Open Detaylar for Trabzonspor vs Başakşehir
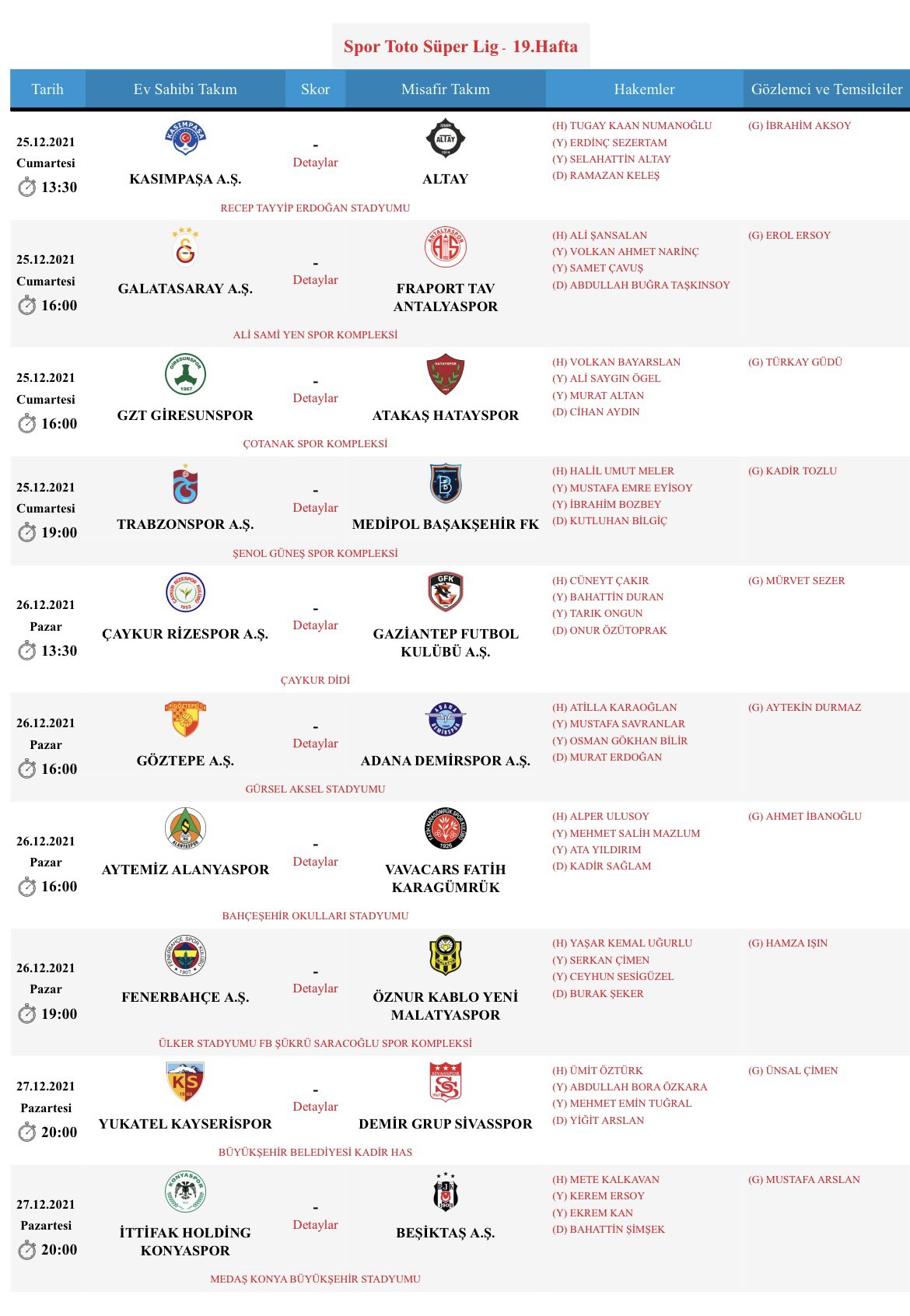This screenshot has width=910, height=1316. click(x=315, y=508)
